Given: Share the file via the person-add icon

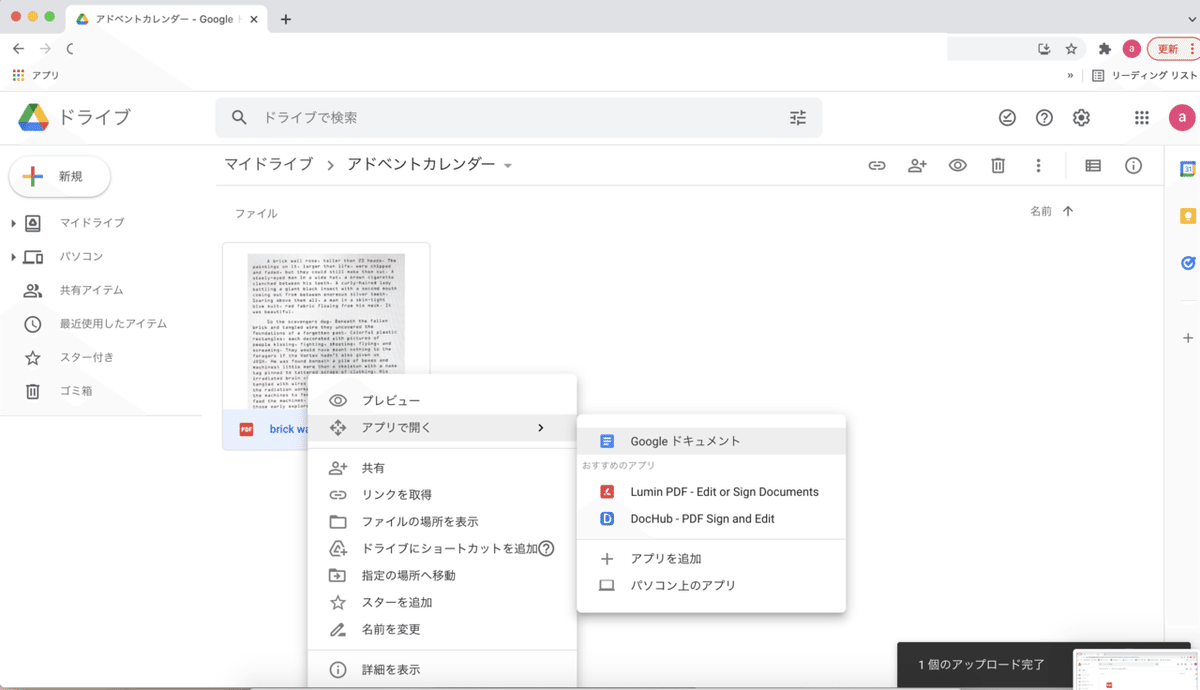Looking at the screenshot, I should click(917, 166).
